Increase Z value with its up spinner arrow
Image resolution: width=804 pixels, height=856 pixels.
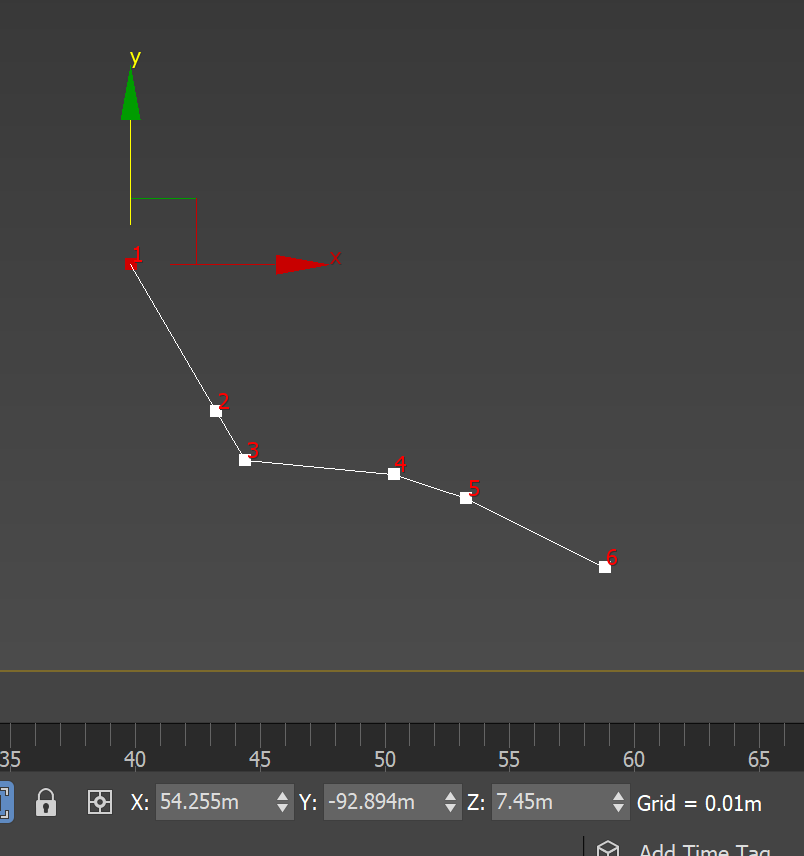[619, 796]
